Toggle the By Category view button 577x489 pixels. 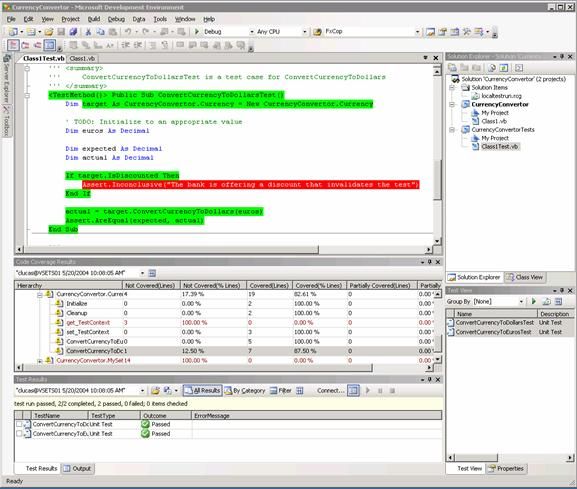pos(245,390)
